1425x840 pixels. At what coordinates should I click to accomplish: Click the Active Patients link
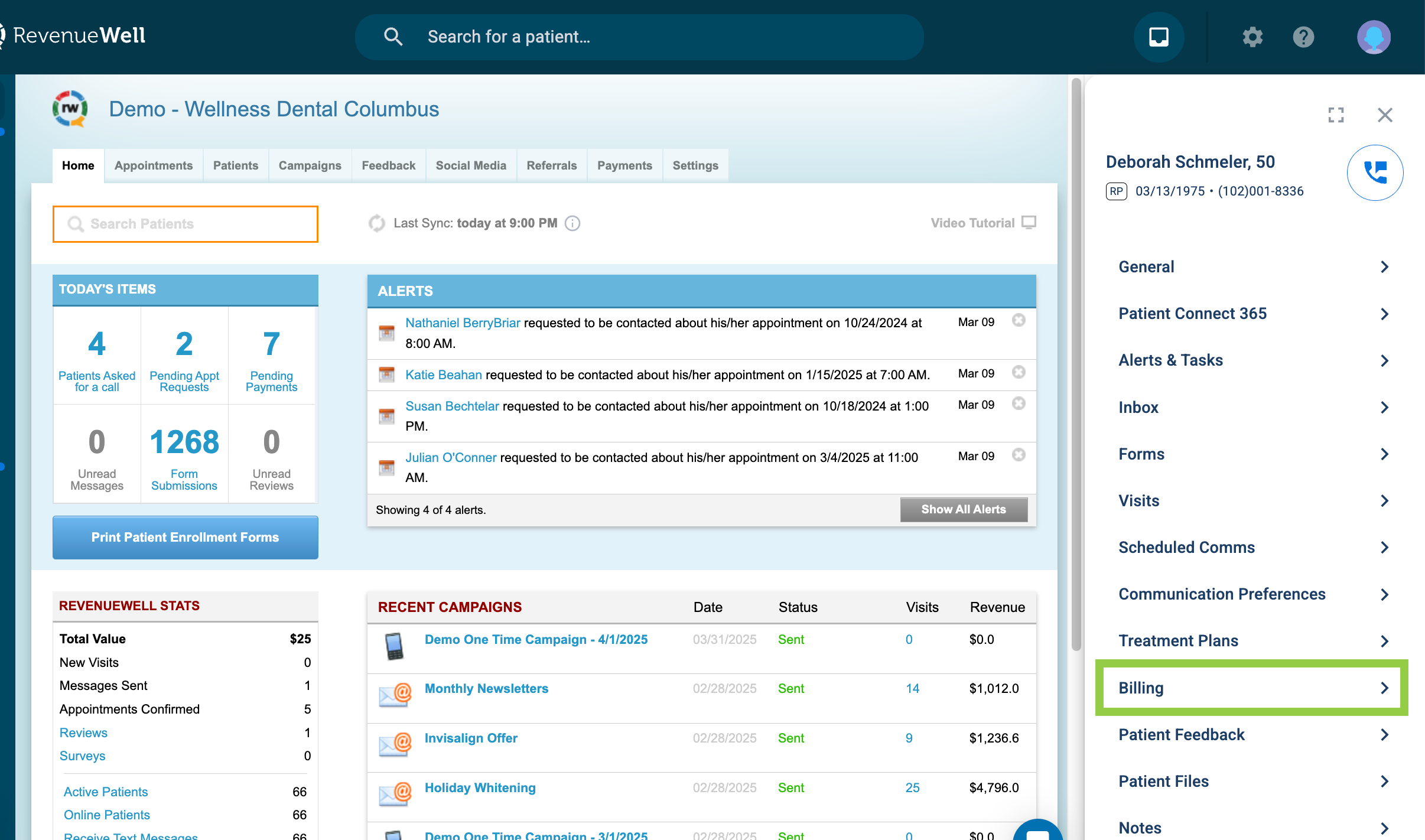[106, 792]
